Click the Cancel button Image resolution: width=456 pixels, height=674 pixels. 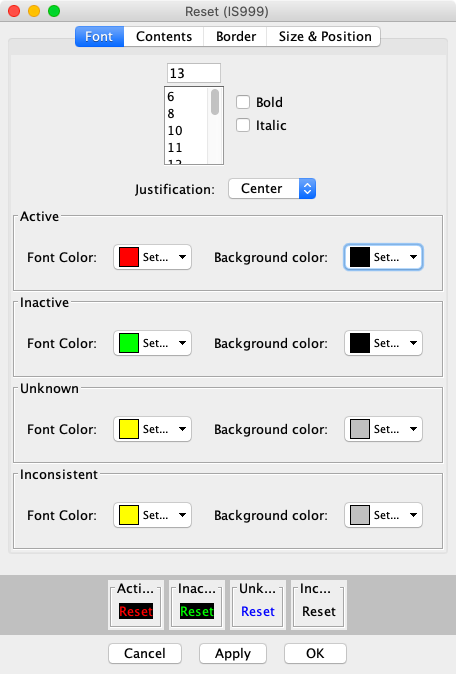point(145,653)
